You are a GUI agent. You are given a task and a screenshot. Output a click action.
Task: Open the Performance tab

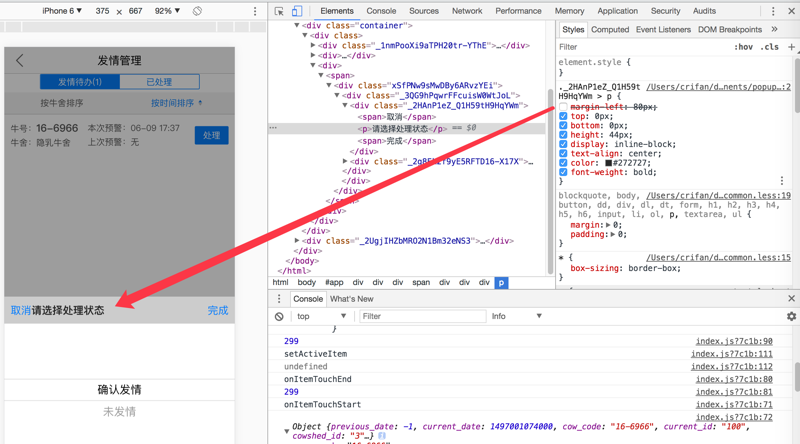click(518, 11)
